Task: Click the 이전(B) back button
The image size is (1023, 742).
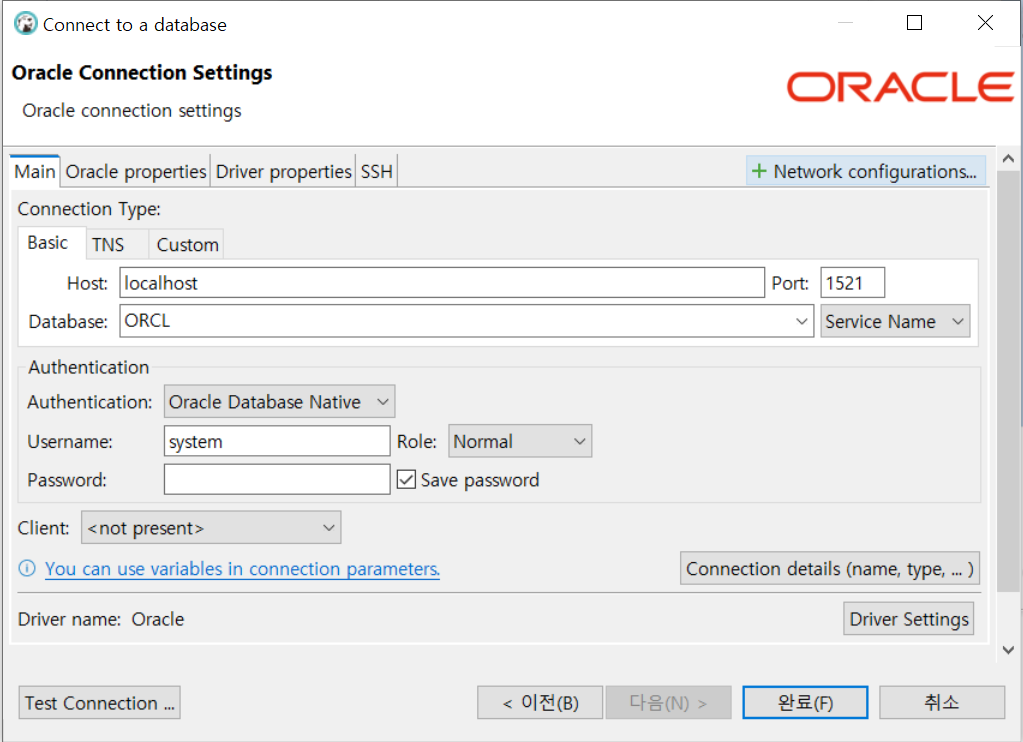Action: tap(540, 703)
